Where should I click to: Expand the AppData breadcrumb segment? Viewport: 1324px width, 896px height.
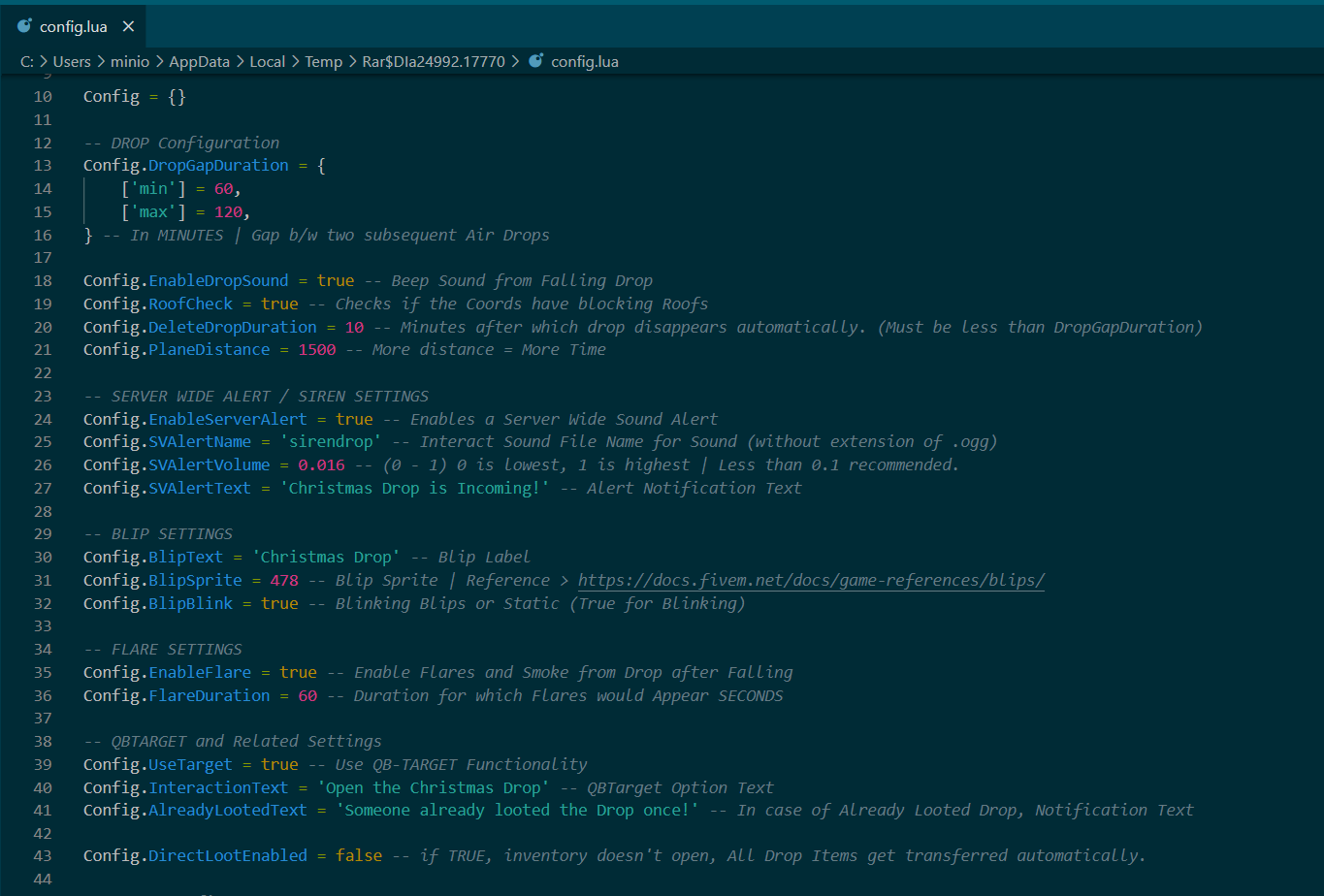pyautogui.click(x=199, y=61)
